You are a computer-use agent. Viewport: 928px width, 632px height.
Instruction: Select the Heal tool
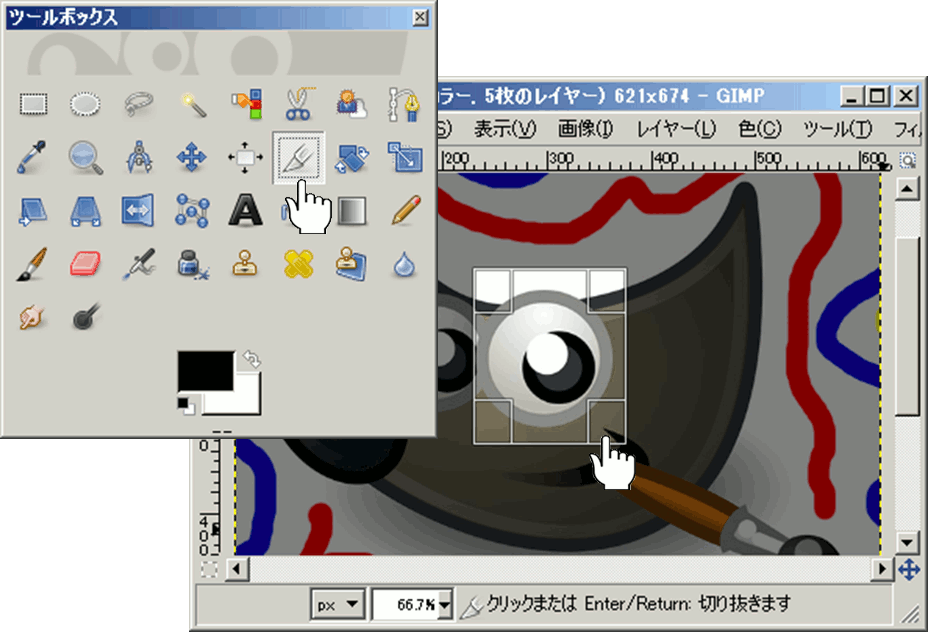pos(297,263)
